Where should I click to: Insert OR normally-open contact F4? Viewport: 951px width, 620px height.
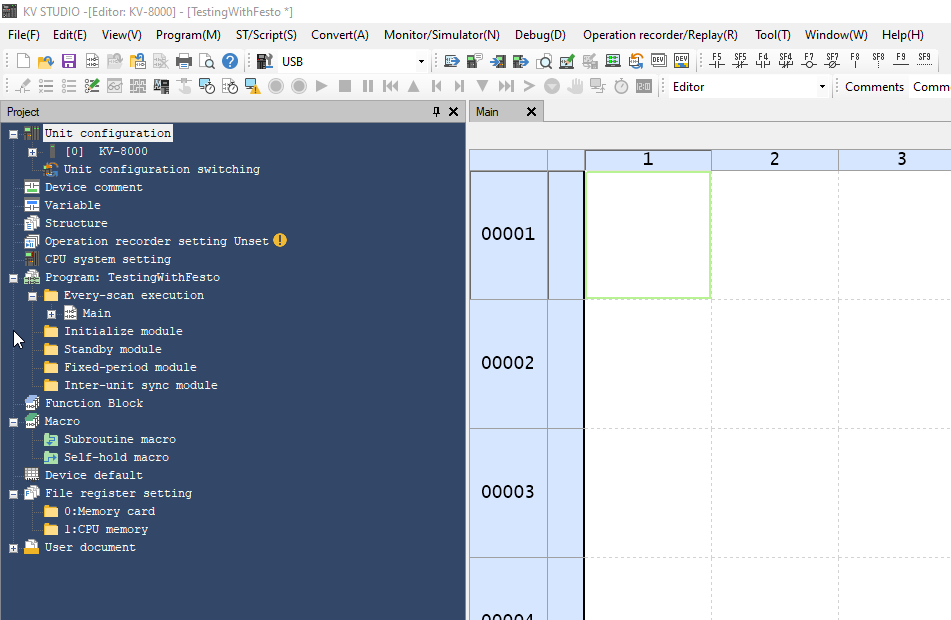(763, 60)
